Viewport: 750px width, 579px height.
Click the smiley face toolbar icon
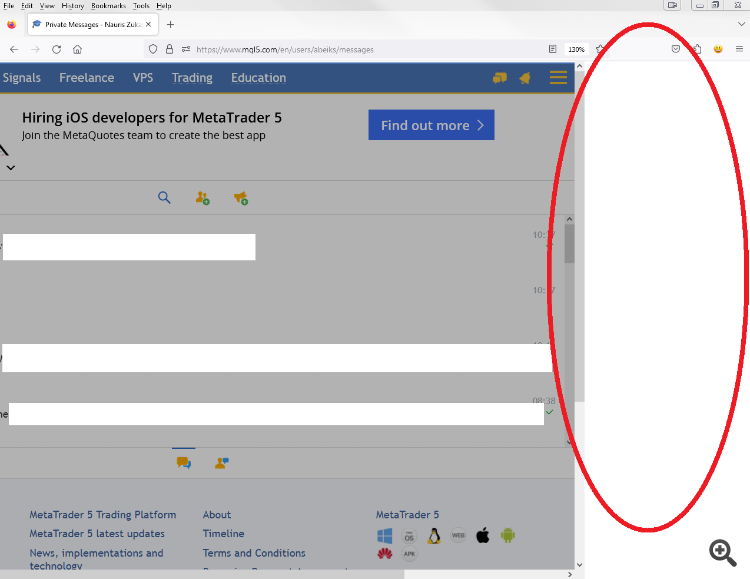(718, 49)
